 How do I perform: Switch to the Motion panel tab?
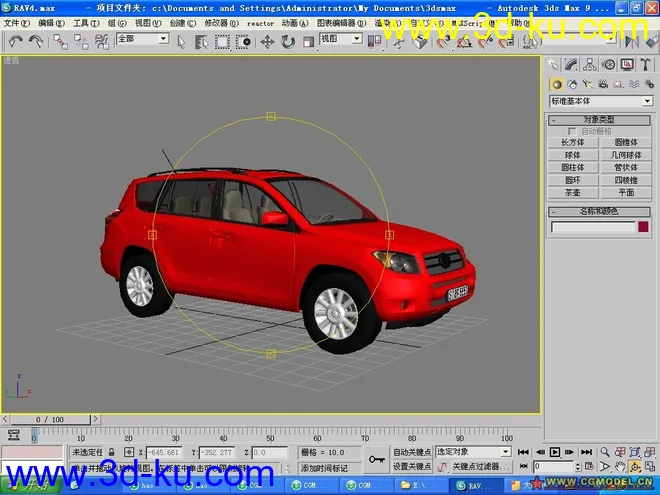click(608, 64)
